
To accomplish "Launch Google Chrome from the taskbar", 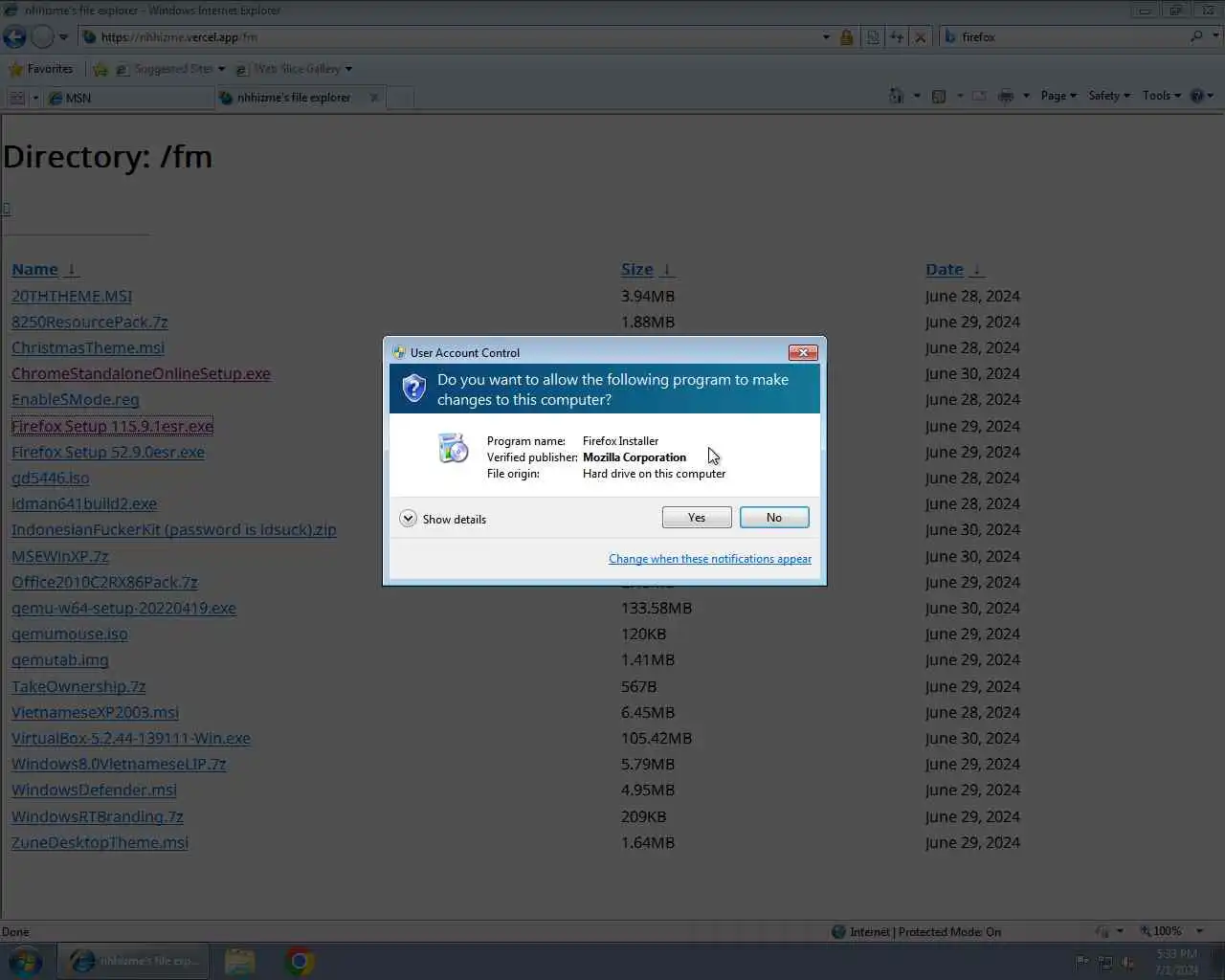I will tap(300, 961).
